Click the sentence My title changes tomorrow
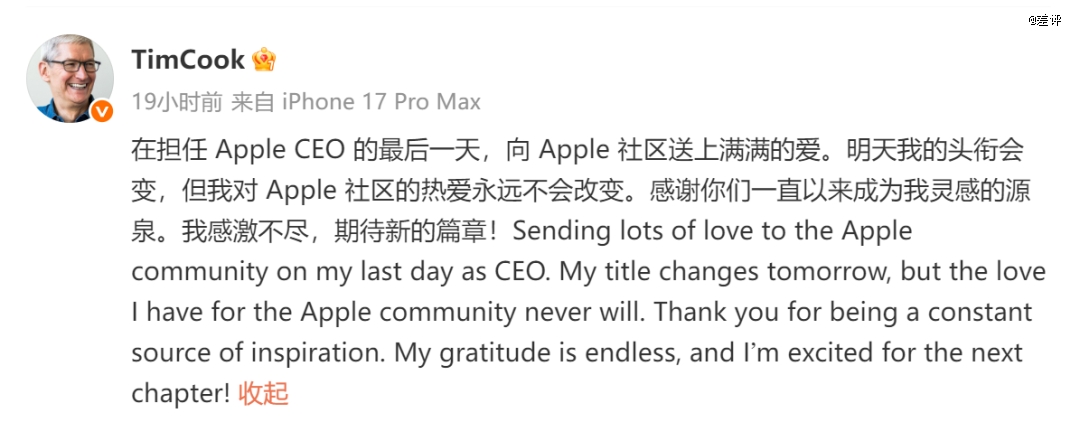The image size is (1080, 441). 716,272
